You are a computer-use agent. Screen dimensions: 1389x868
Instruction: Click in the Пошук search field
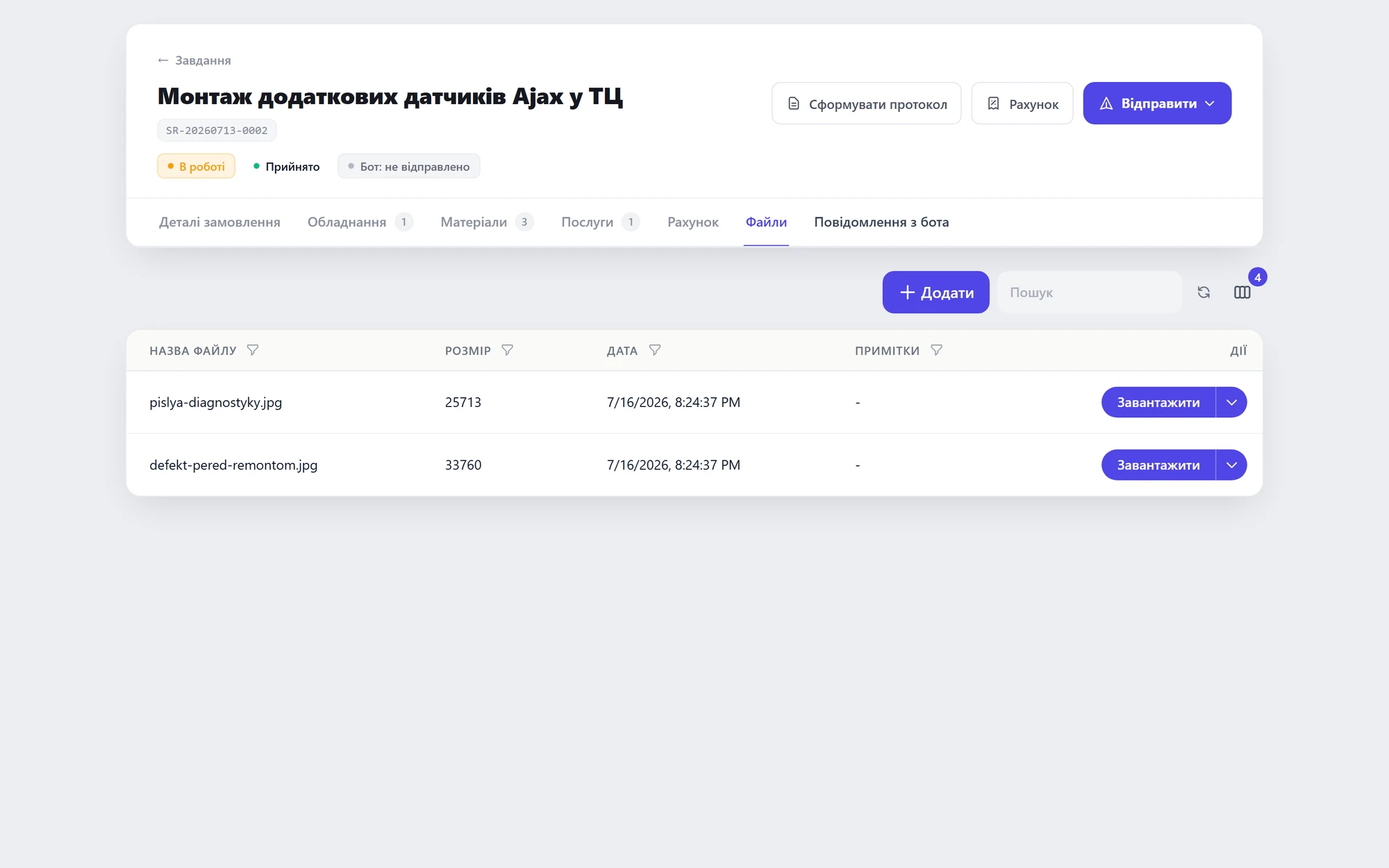point(1089,292)
